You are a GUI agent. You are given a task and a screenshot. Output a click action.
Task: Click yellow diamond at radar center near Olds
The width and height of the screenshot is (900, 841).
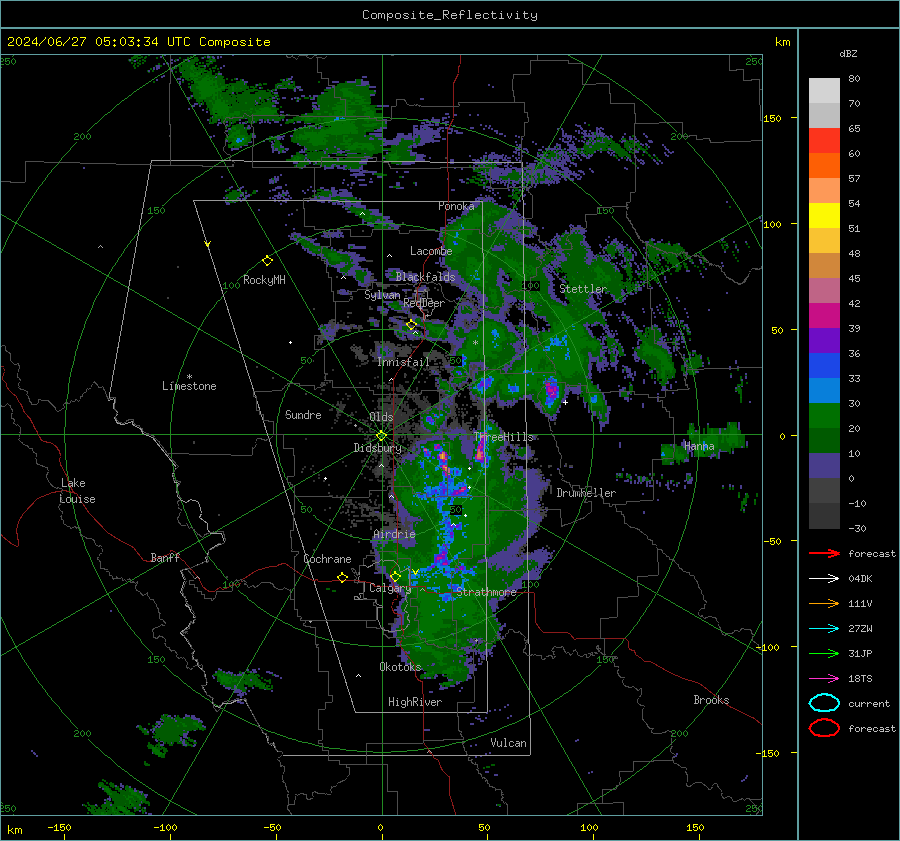click(x=381, y=436)
